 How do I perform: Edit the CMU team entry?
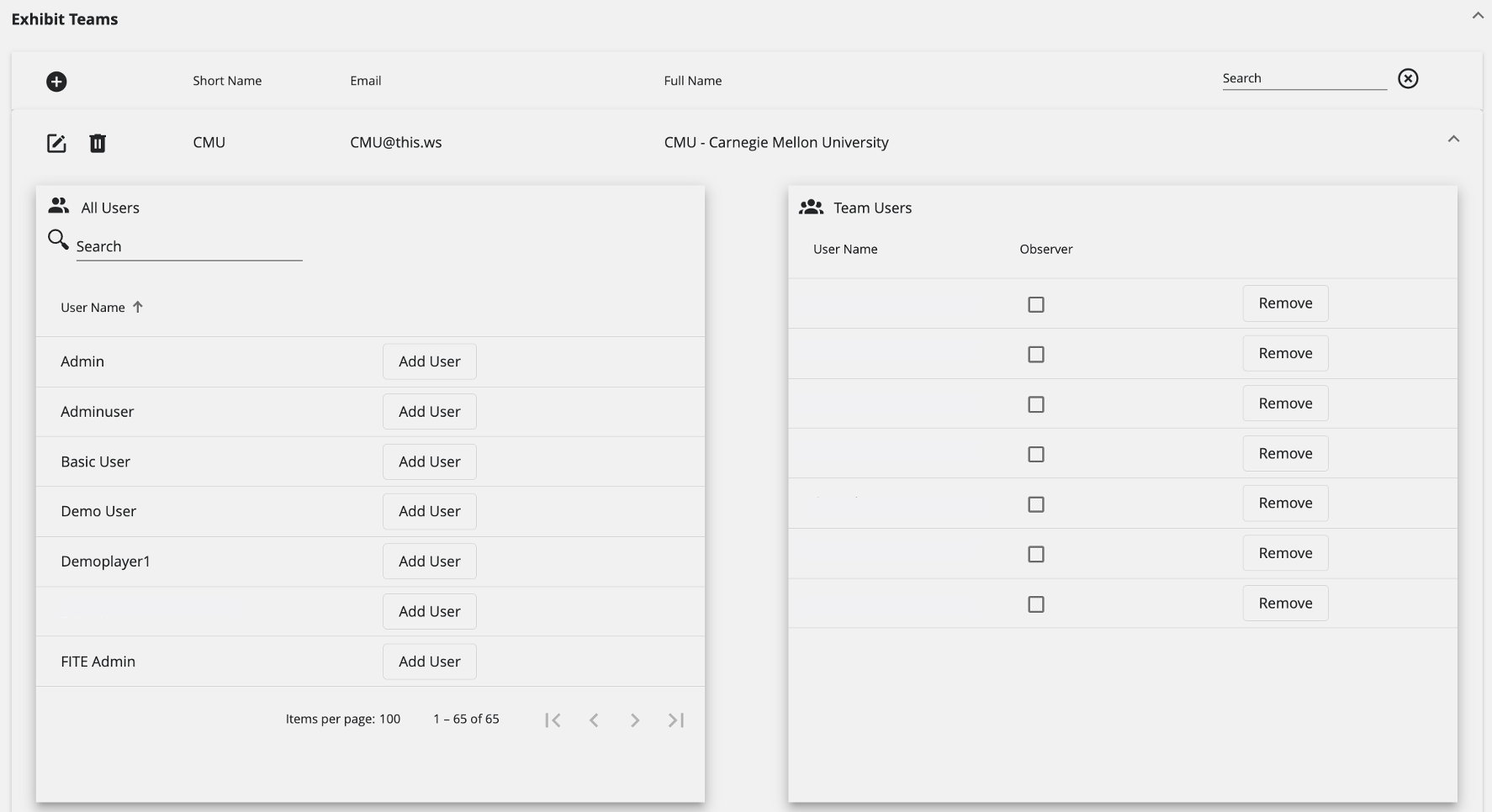[x=56, y=144]
